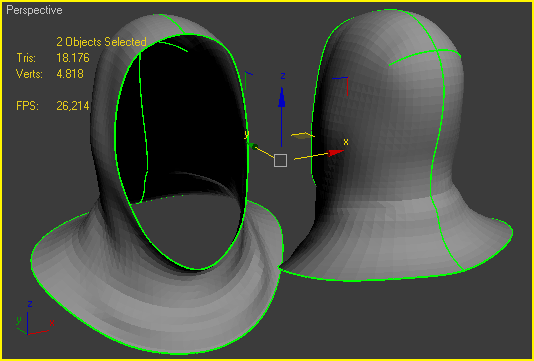The height and width of the screenshot is (361, 534).
Task: Click the '2 Objects Selected' status text
Action: pos(101,42)
